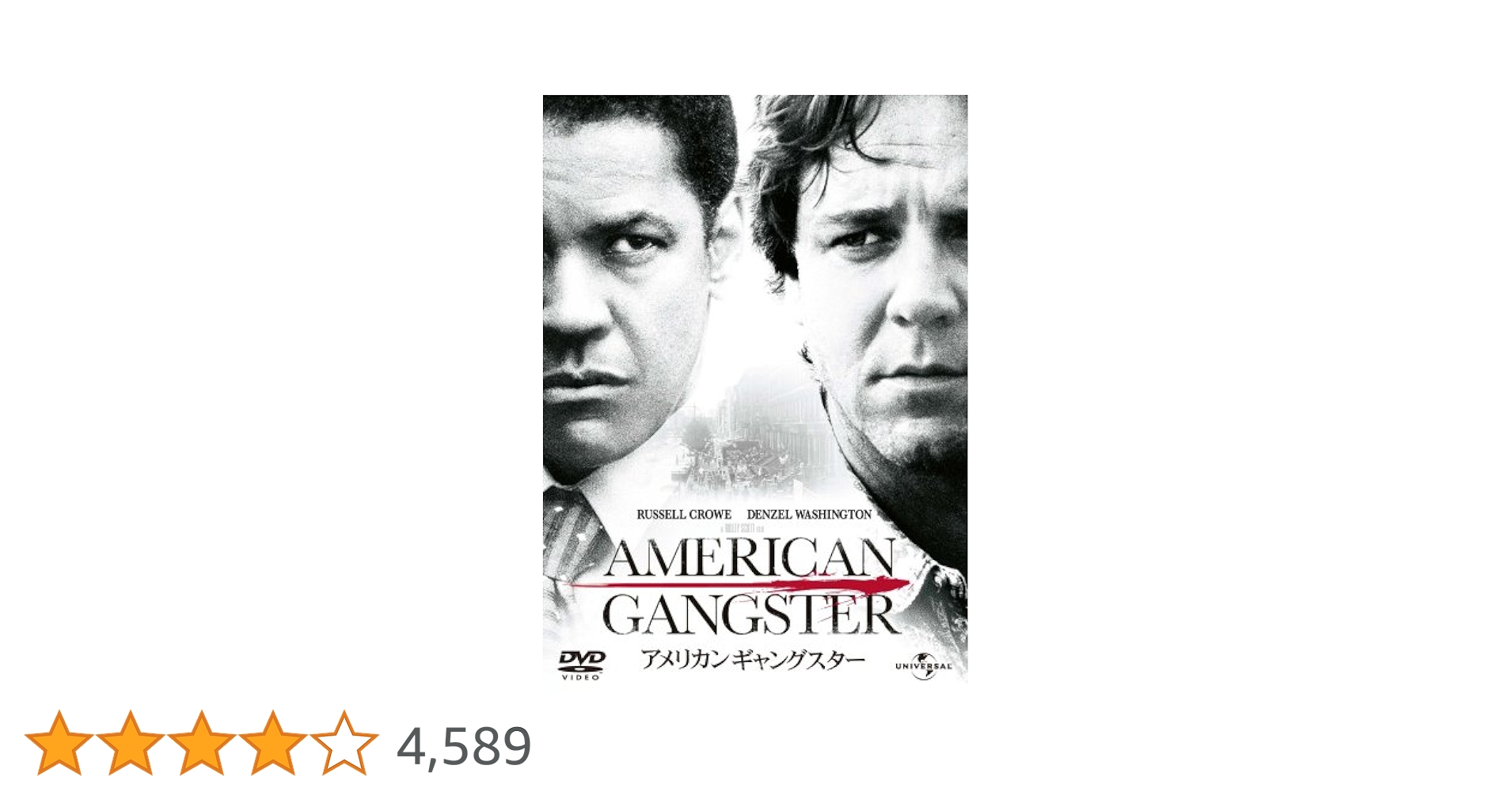The height and width of the screenshot is (792, 1512).
Task: Click the empty fifth rating star
Action: click(344, 743)
